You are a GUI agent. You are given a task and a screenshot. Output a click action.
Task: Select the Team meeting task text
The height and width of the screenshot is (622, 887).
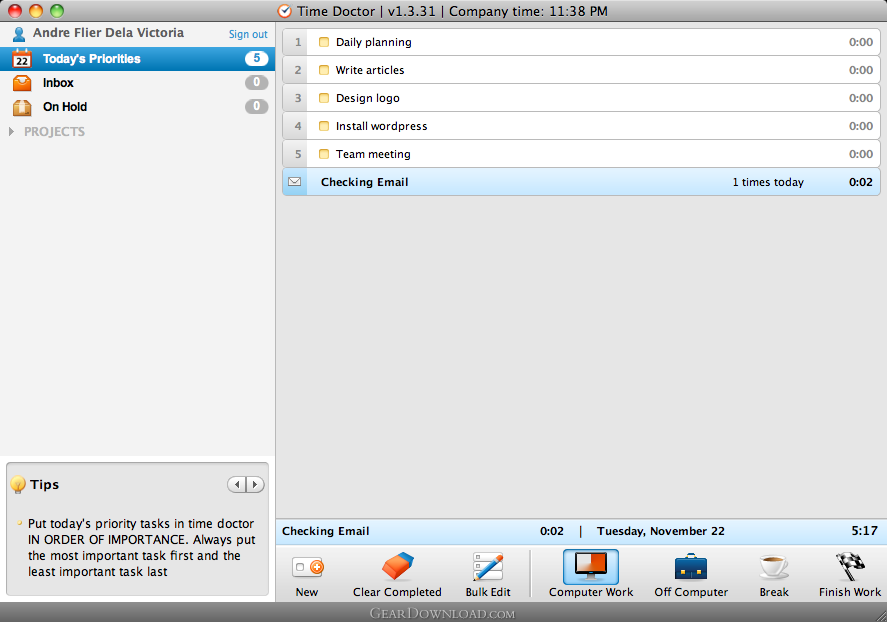pos(373,154)
